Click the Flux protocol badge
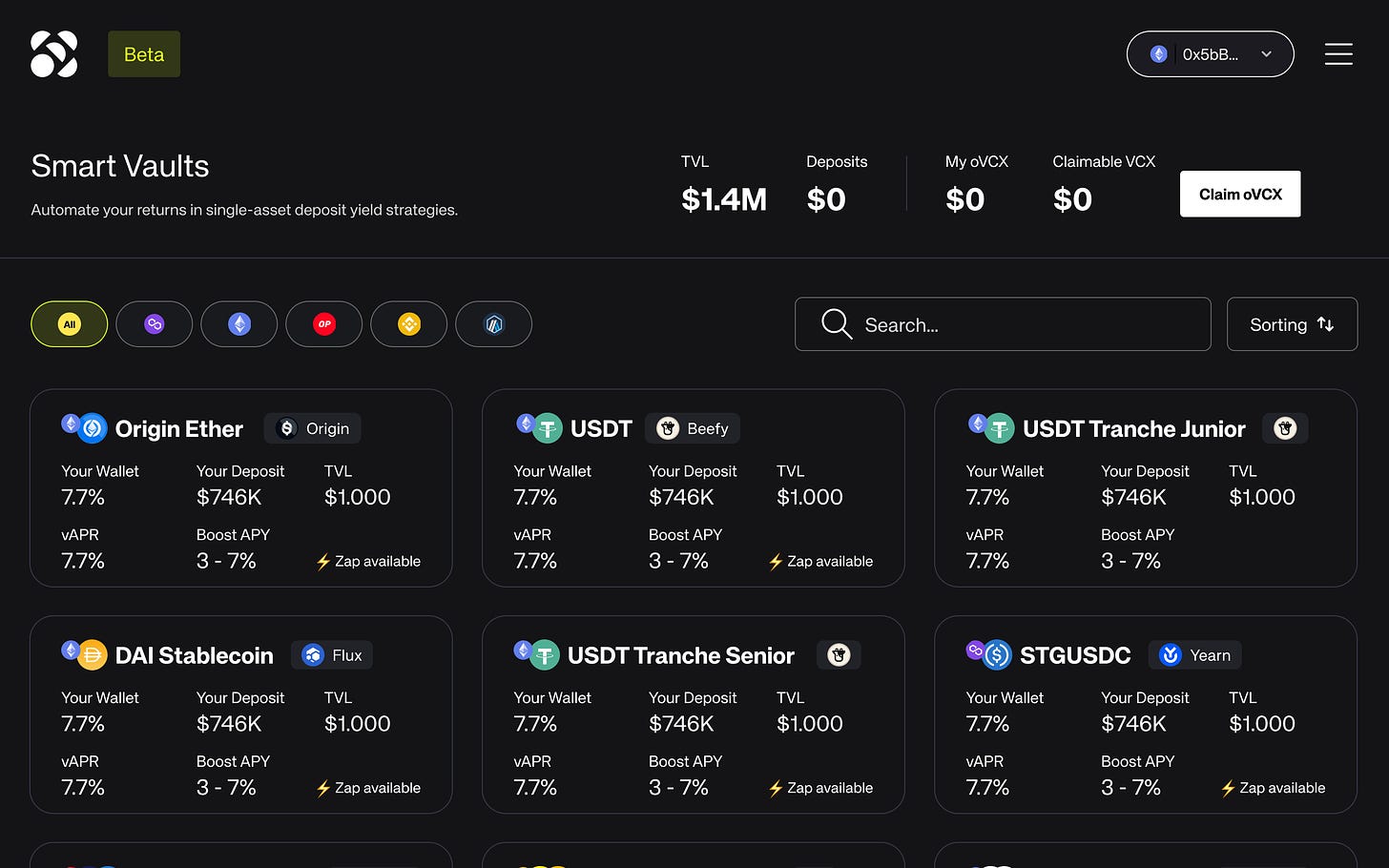1389x868 pixels. pos(332,655)
